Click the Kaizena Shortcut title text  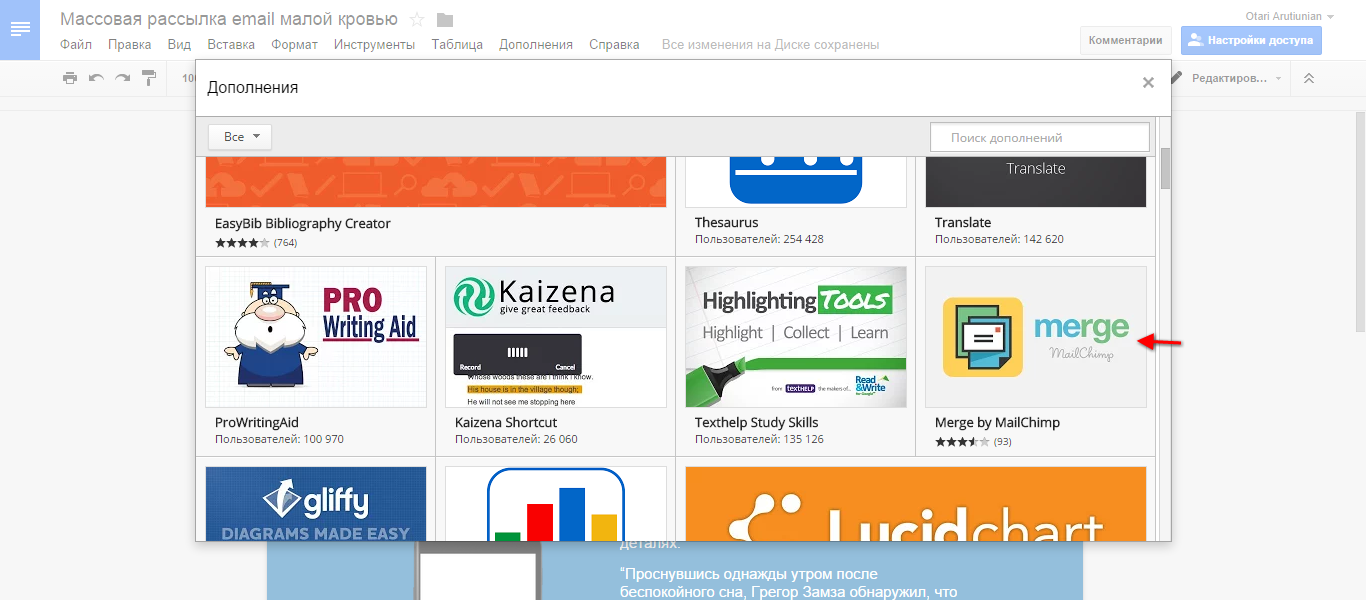coord(506,423)
